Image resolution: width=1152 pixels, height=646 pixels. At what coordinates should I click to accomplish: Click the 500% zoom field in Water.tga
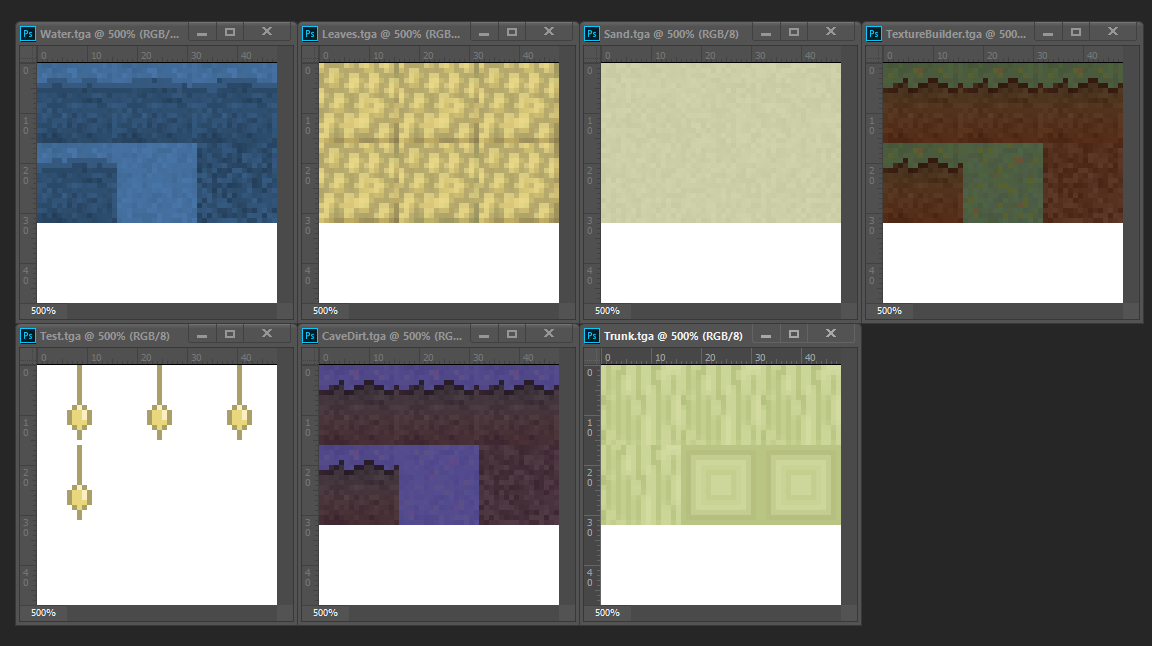43,311
